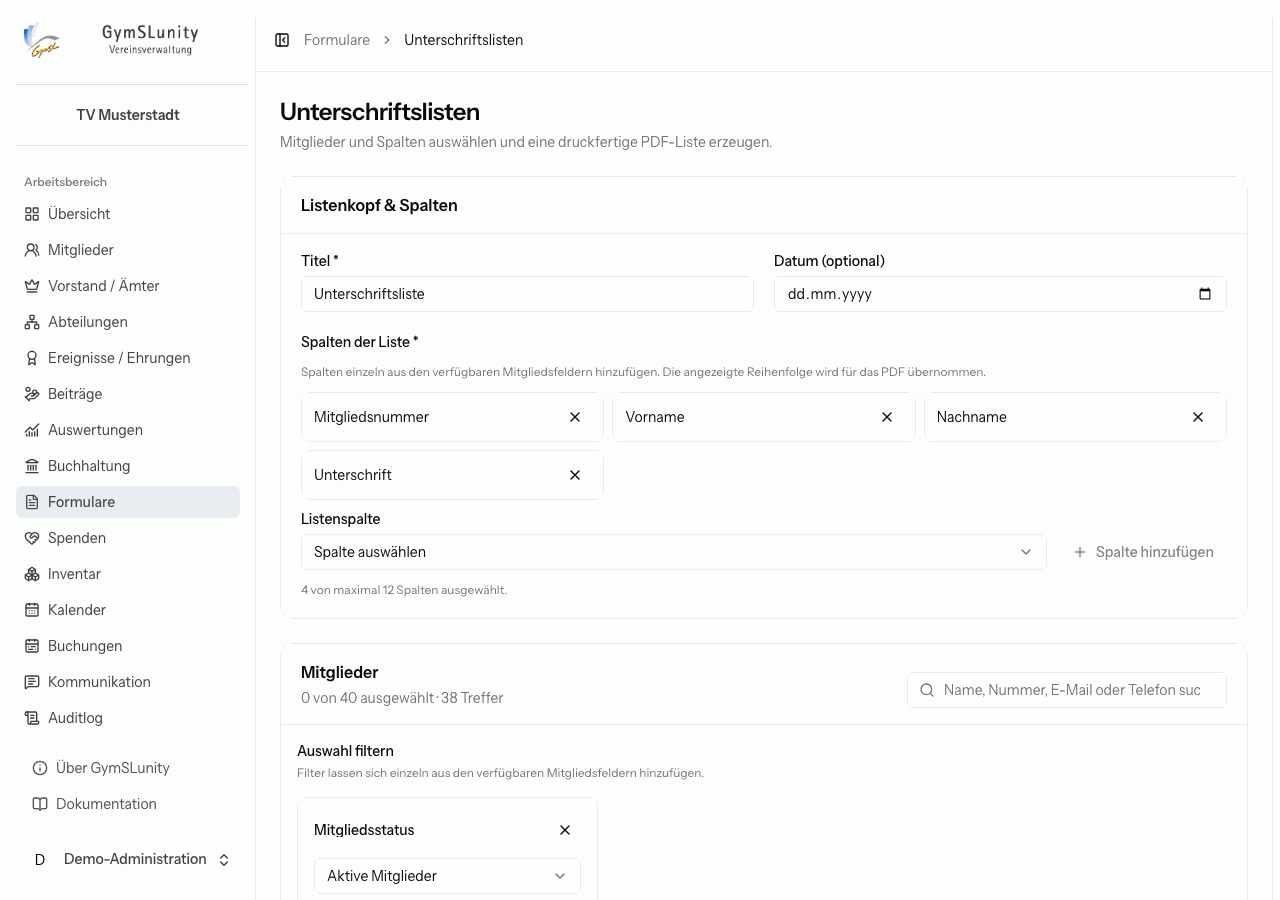The width and height of the screenshot is (1280, 900).
Task: Click the Spenden heart icon
Action: point(32,538)
